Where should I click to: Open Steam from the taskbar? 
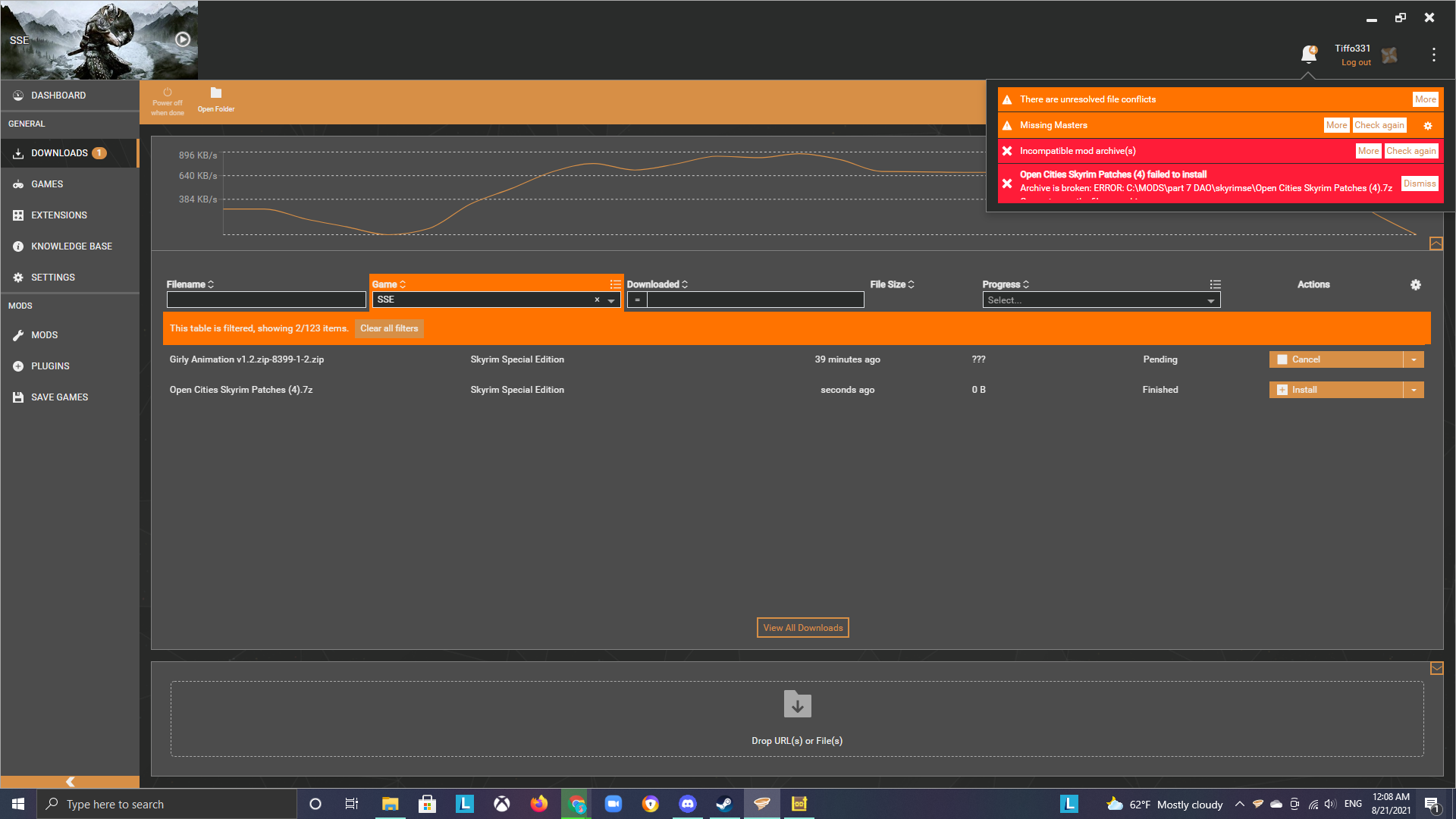[x=724, y=804]
